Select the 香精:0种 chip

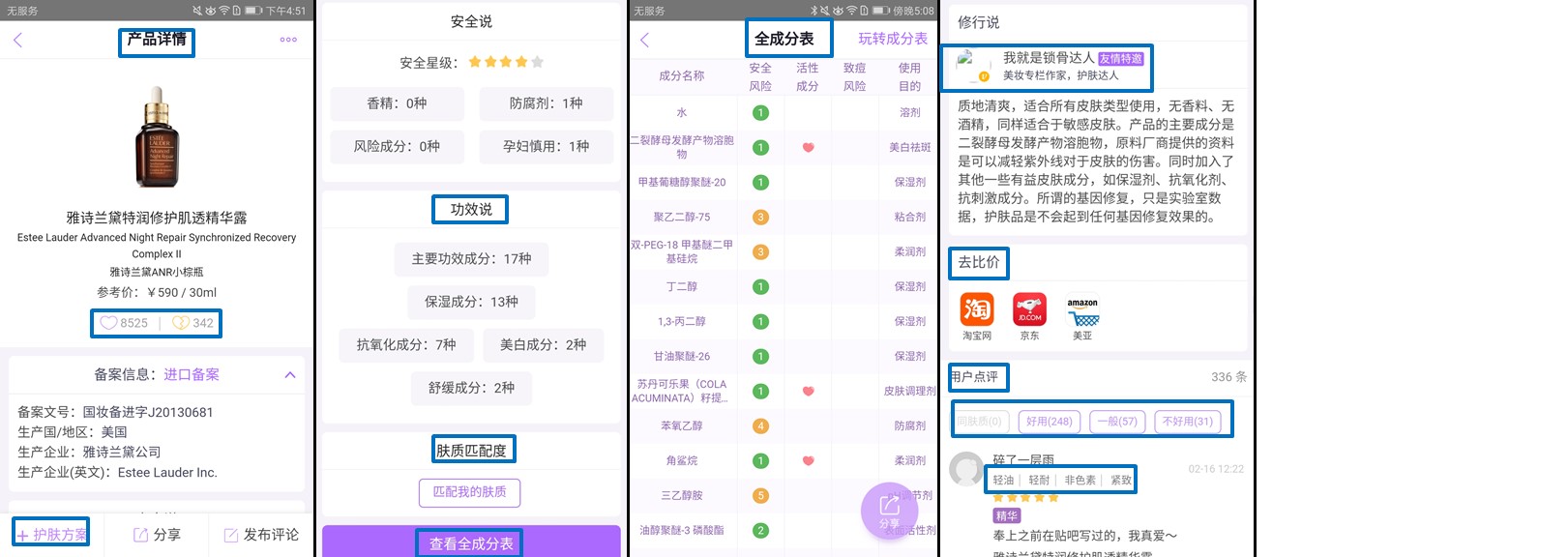(397, 103)
